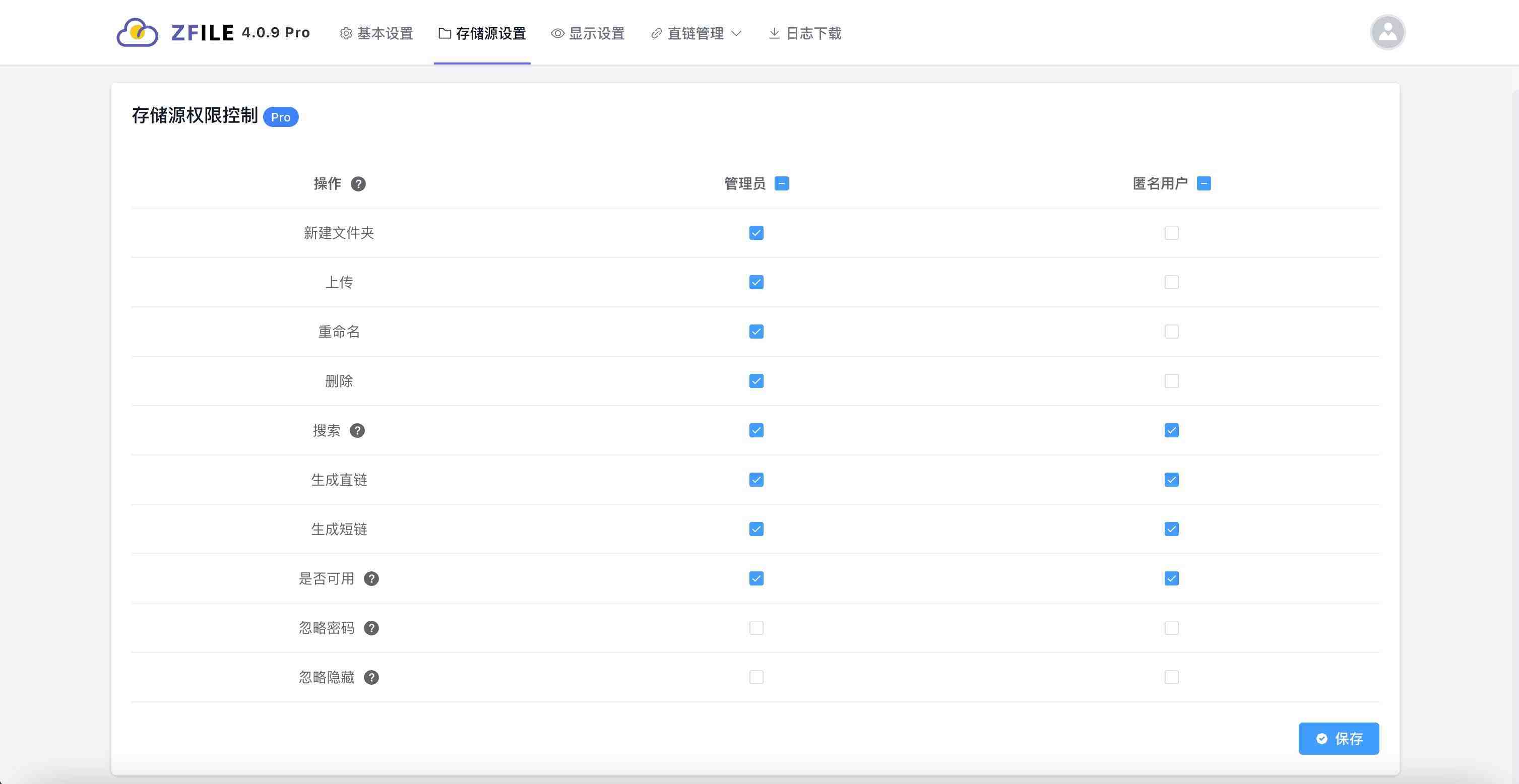
Task: Disable 搜索 permission for 匿名用户
Action: [1171, 430]
